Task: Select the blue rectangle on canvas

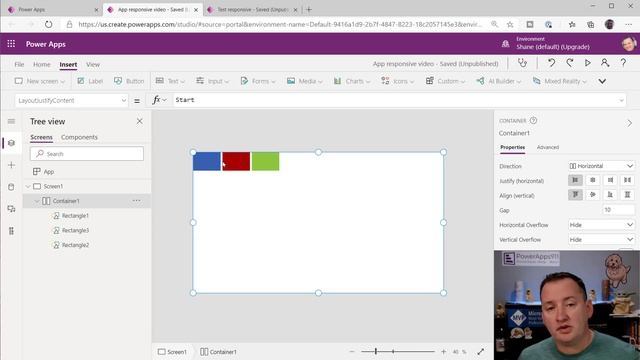Action: click(207, 161)
